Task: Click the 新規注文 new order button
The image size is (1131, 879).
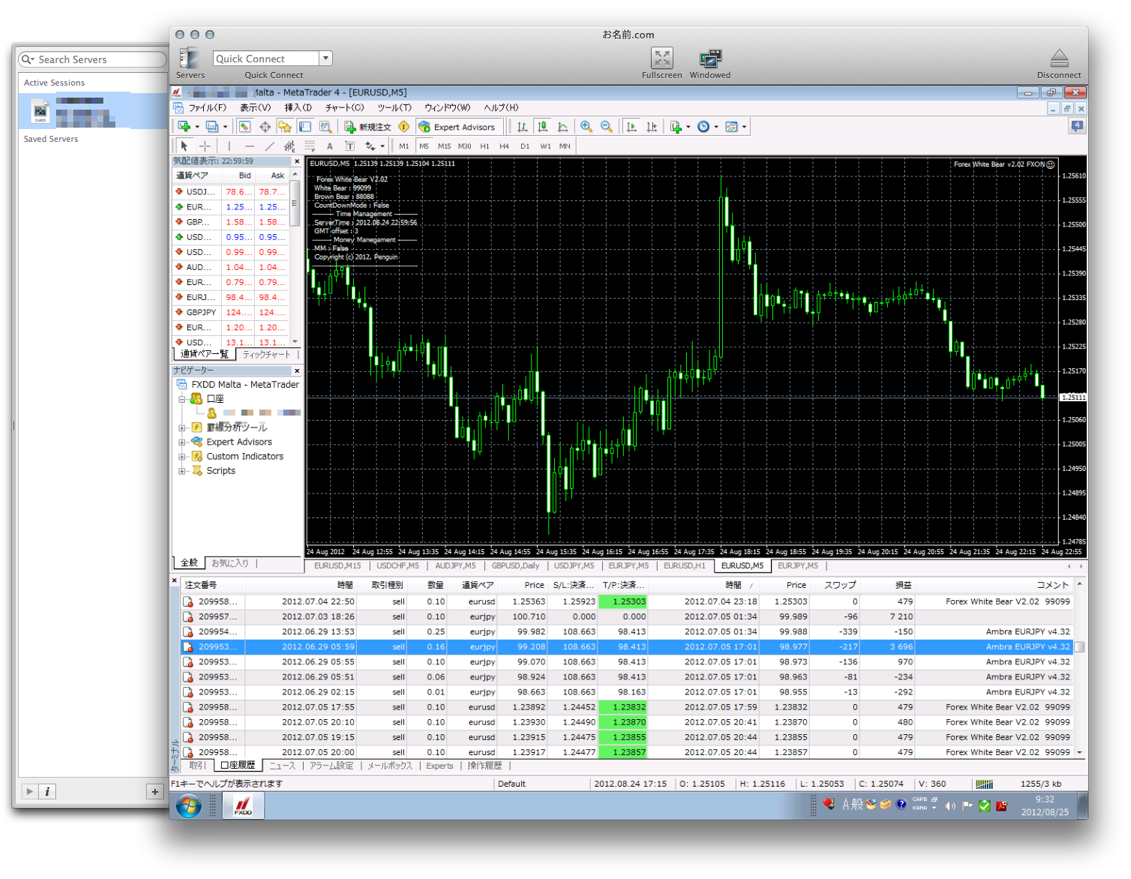Action: (368, 127)
